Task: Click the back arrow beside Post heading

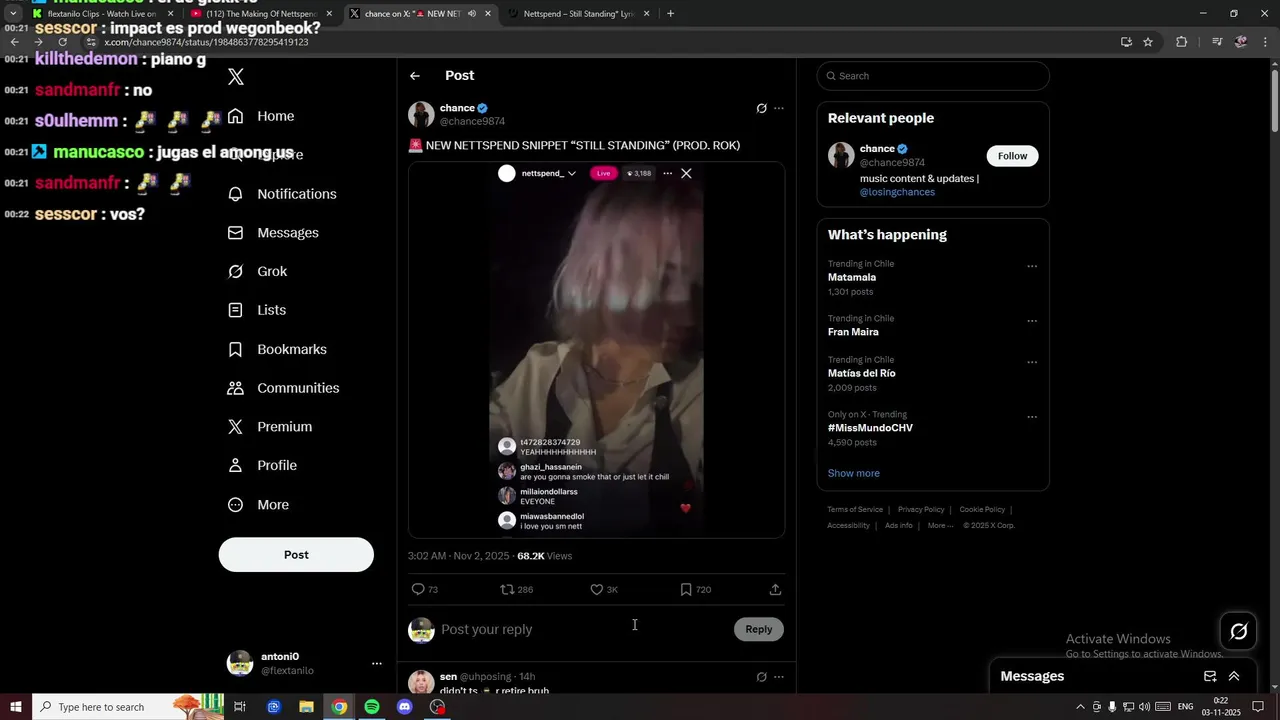Action: [415, 76]
